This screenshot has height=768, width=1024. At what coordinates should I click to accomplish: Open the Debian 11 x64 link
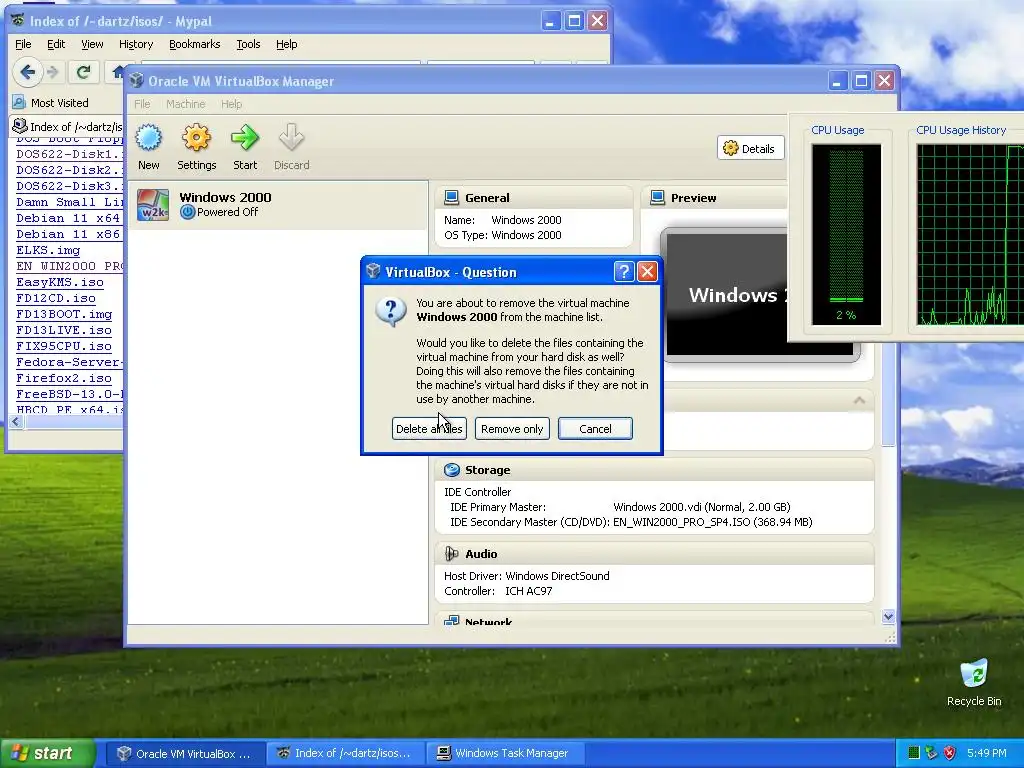point(68,218)
